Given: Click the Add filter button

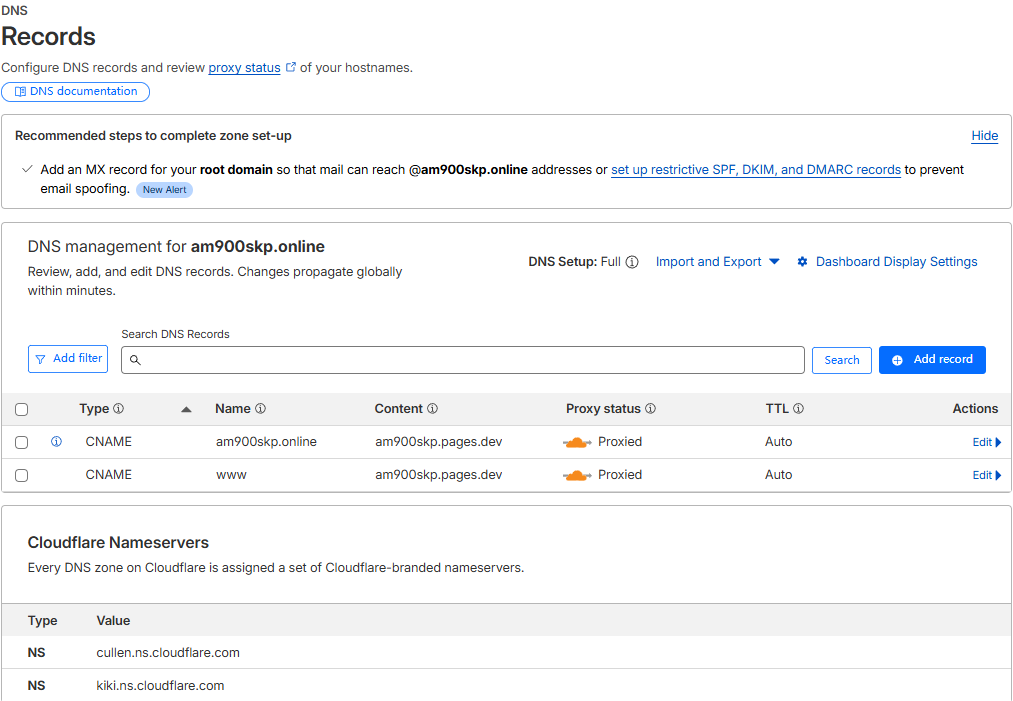Looking at the screenshot, I should 68,359.
